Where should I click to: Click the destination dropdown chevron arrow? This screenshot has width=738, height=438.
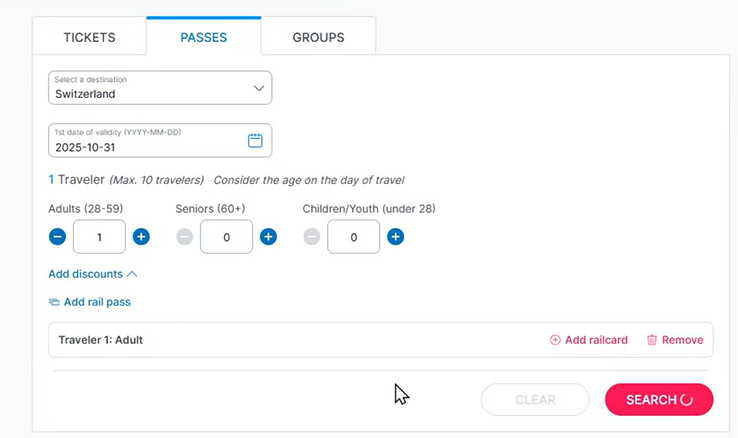pos(259,88)
